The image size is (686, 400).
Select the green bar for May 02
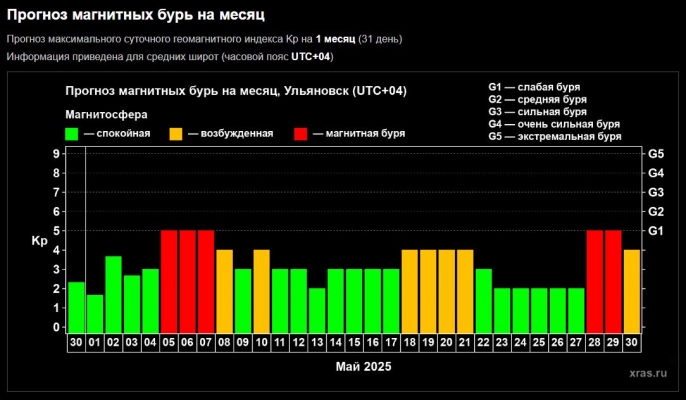pyautogui.click(x=114, y=294)
